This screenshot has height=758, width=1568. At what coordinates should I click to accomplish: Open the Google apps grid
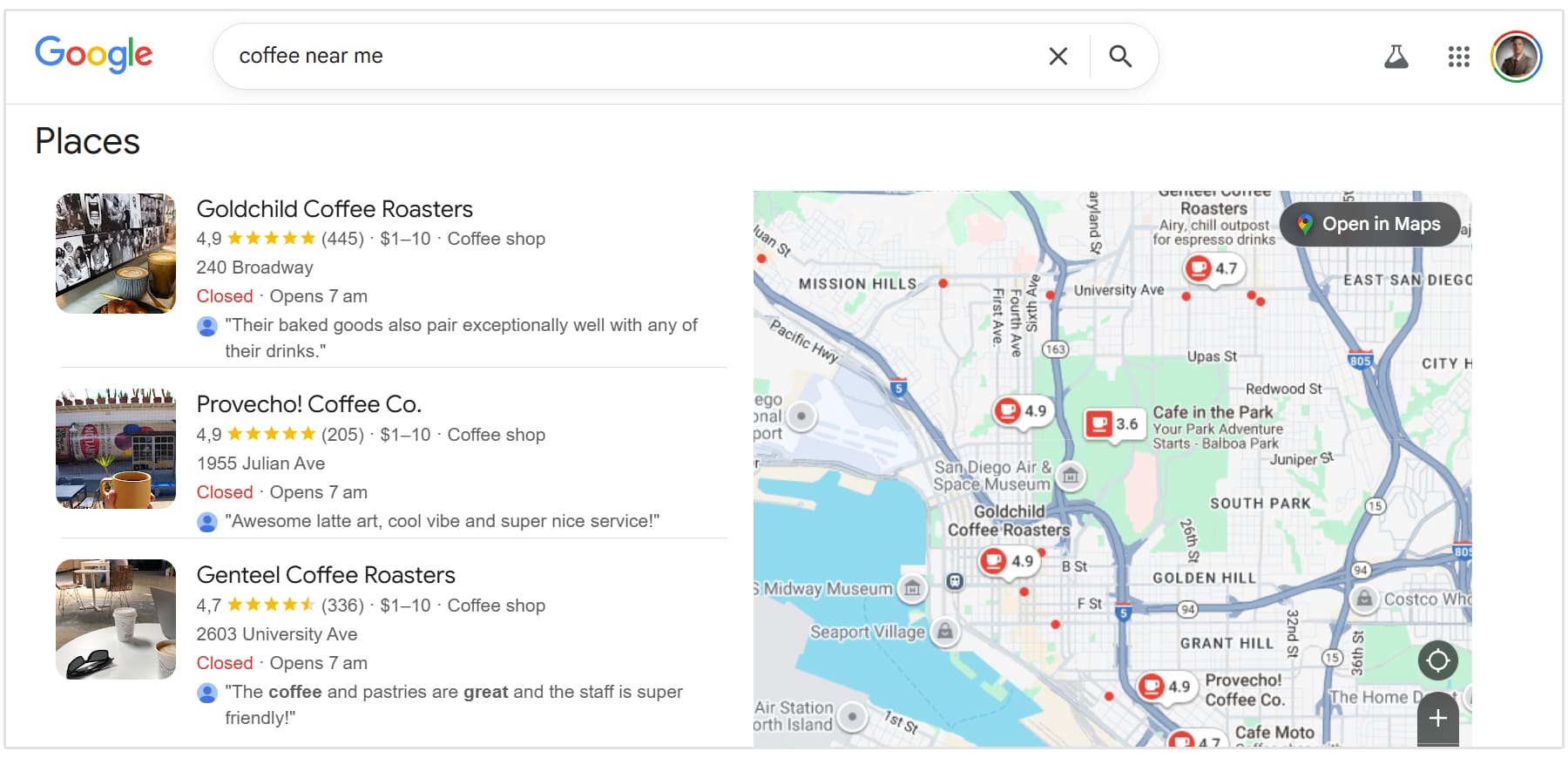1458,58
